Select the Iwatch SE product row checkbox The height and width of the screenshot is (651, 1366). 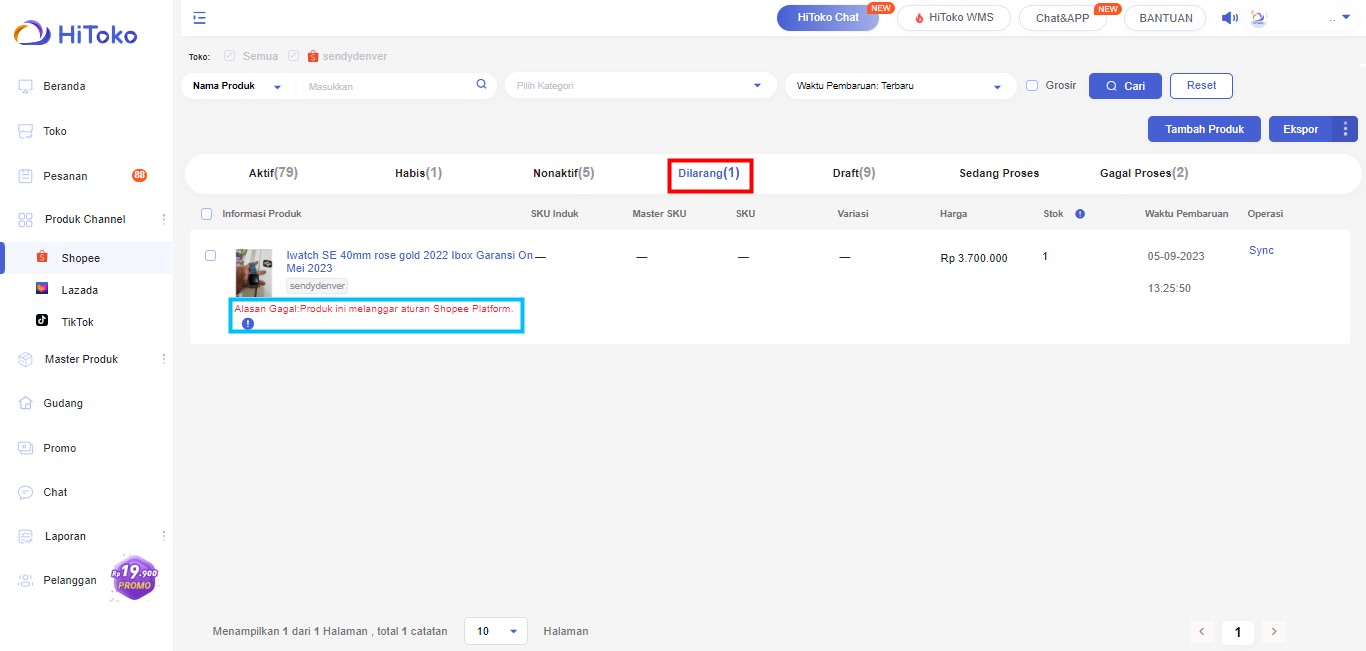point(211,256)
